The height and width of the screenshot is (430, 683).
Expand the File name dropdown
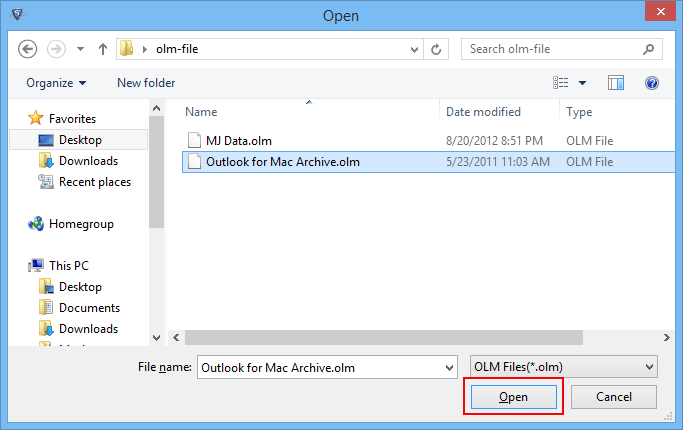pyautogui.click(x=450, y=368)
